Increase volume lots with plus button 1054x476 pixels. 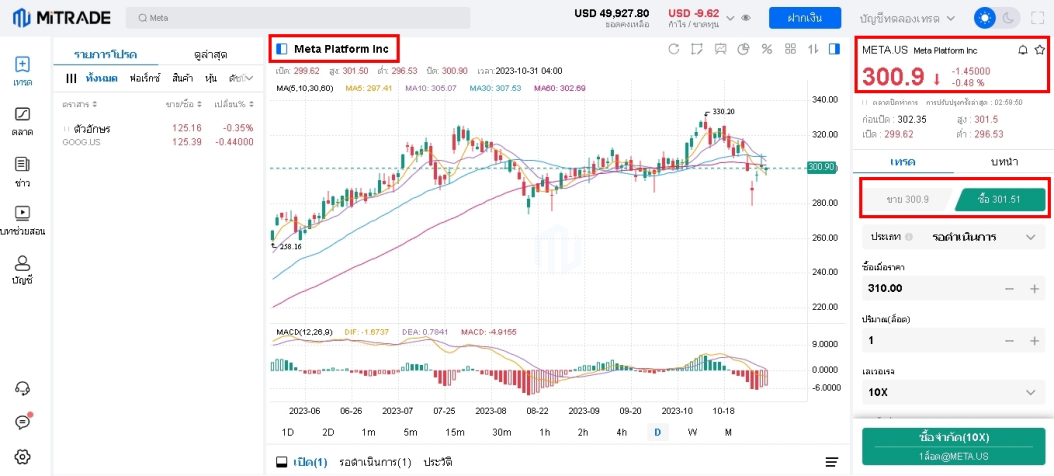[x=1034, y=341]
